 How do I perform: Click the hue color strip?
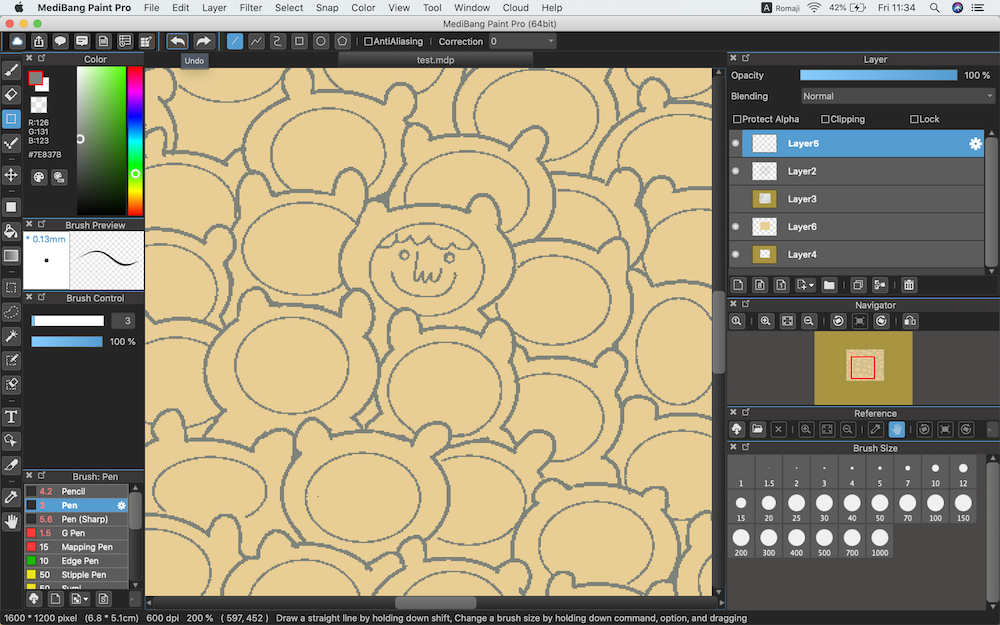tap(135, 141)
